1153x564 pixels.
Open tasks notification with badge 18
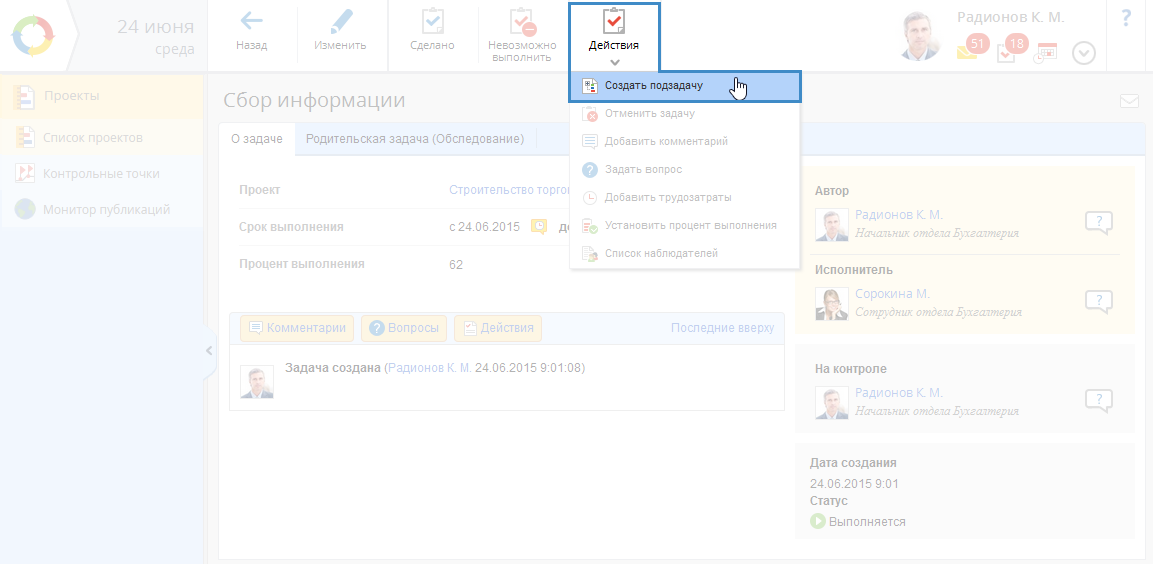(1007, 51)
